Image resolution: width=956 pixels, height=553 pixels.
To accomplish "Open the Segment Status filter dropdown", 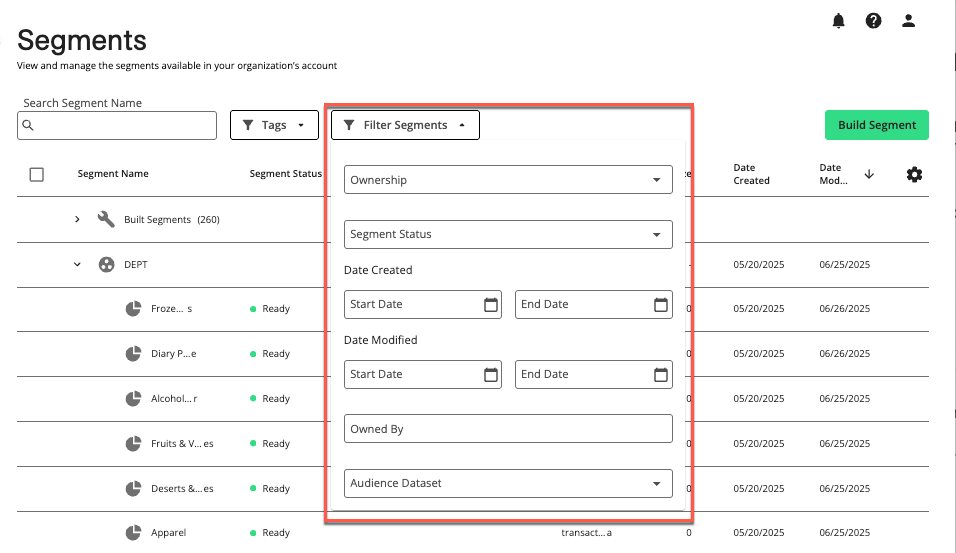I will (508, 234).
